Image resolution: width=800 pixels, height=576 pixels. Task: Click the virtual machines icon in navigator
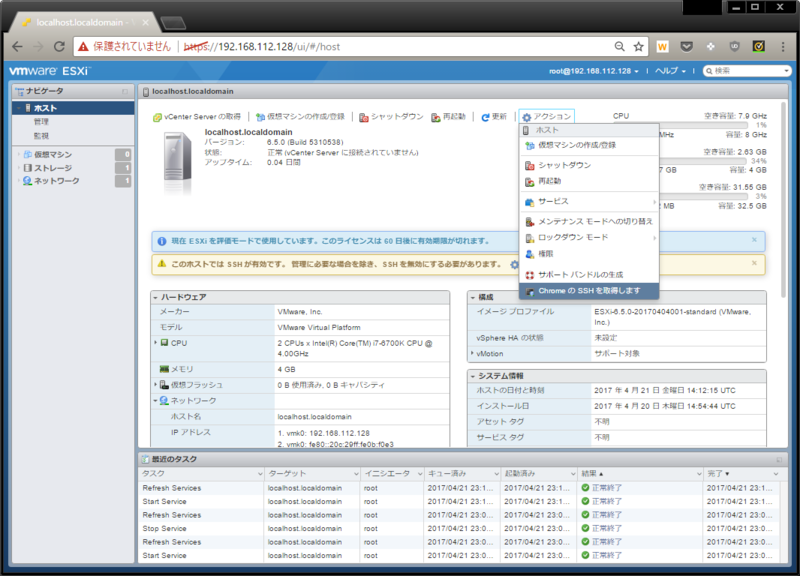28,154
